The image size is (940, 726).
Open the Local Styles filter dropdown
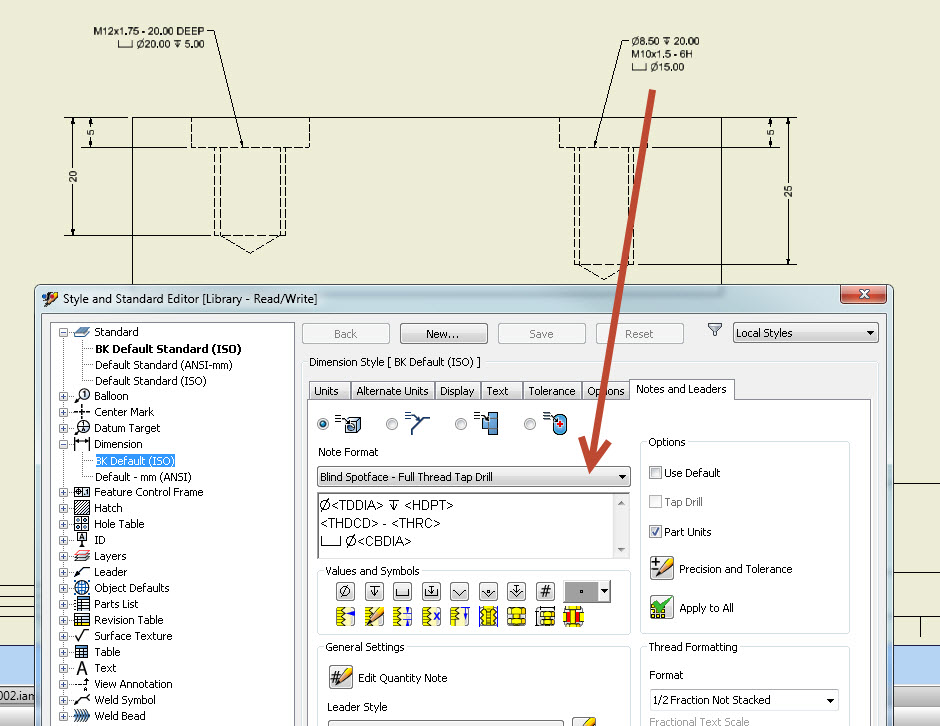[x=870, y=333]
